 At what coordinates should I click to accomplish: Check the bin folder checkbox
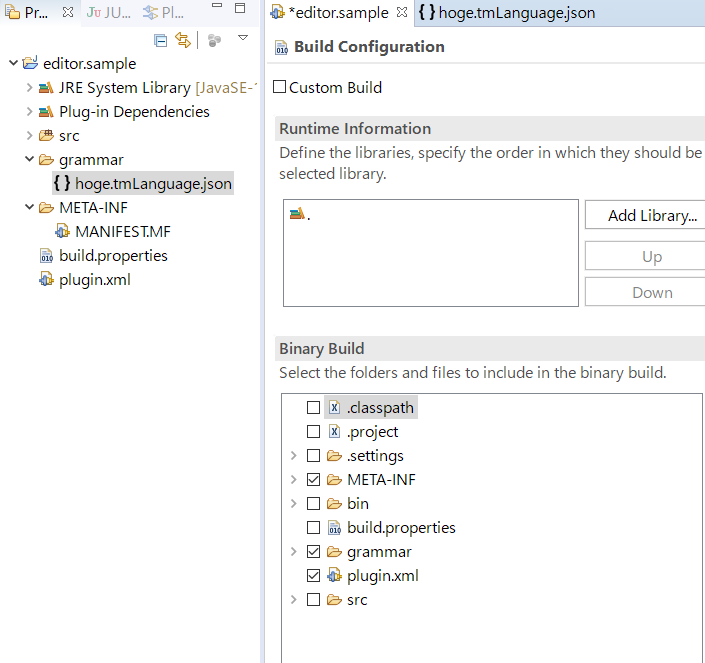click(313, 503)
